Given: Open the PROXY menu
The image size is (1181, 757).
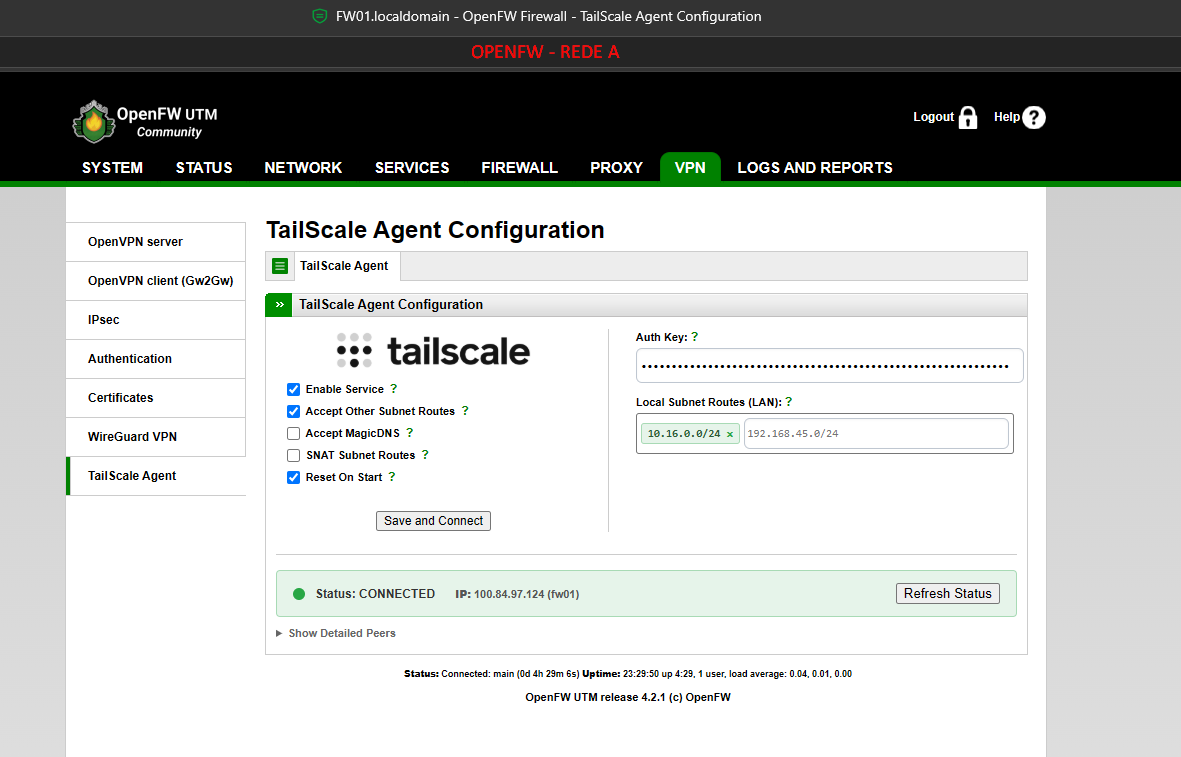Looking at the screenshot, I should (616, 167).
